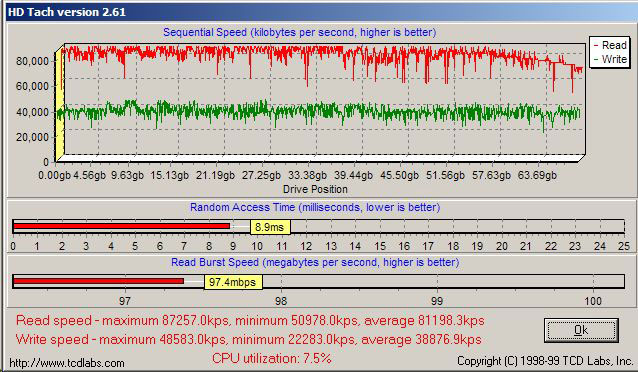Click the 80,000 y-axis label

(x=32, y=61)
